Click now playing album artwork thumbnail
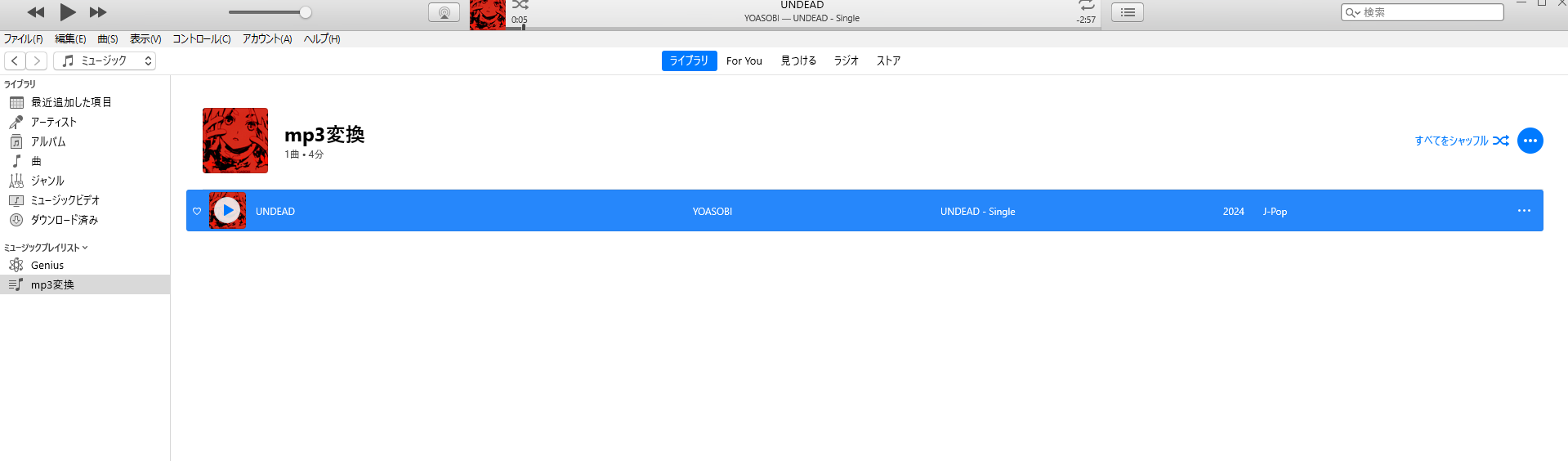The width and height of the screenshot is (1568, 461). pos(488,15)
